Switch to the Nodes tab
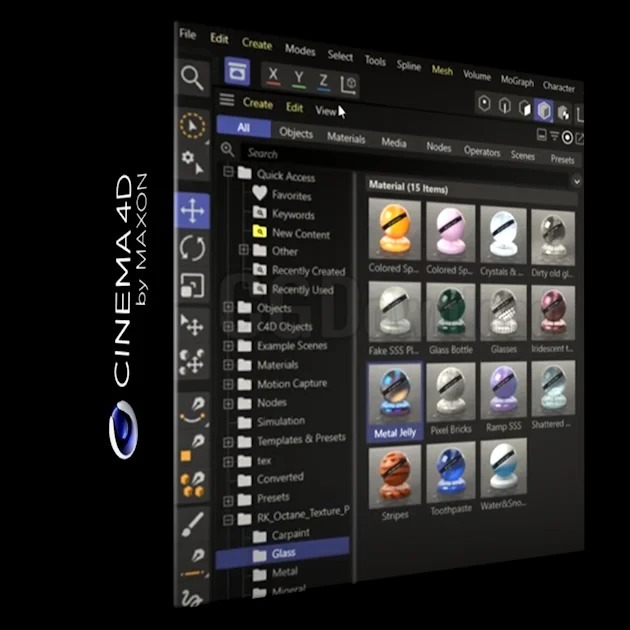630x630 pixels. click(x=438, y=147)
